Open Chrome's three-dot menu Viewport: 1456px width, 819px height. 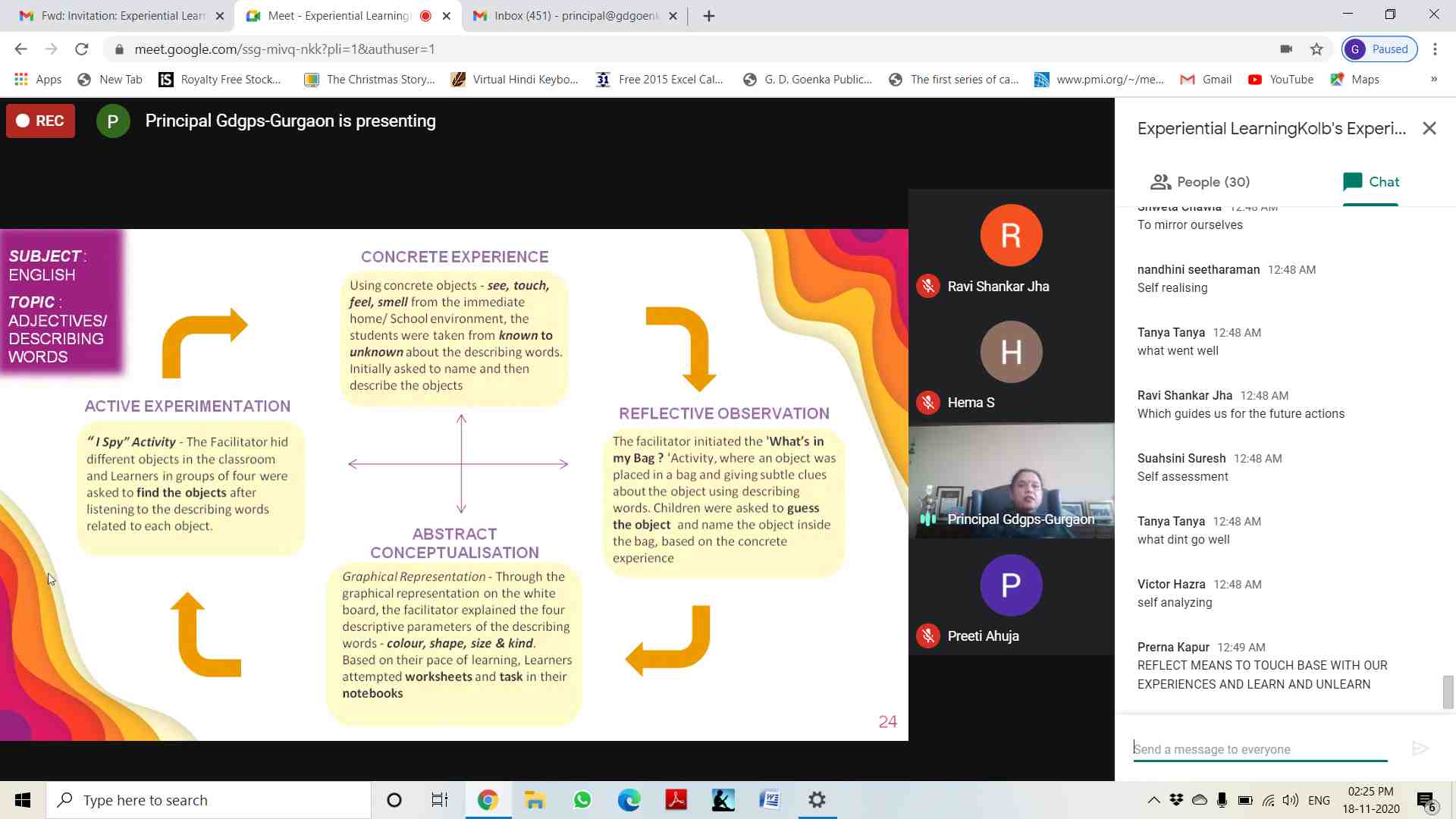pos(1435,49)
